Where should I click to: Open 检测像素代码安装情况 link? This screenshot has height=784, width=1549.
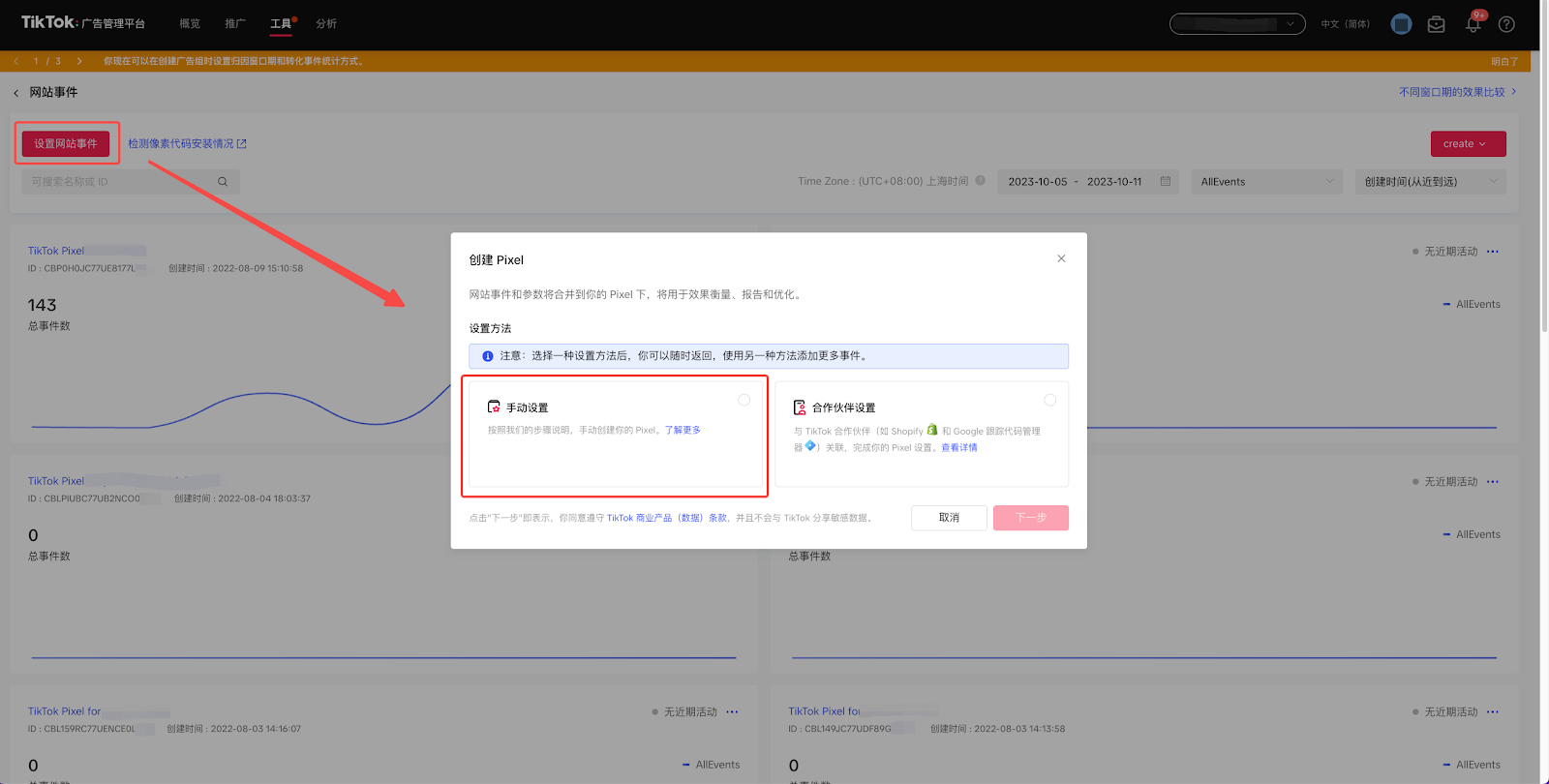(188, 143)
